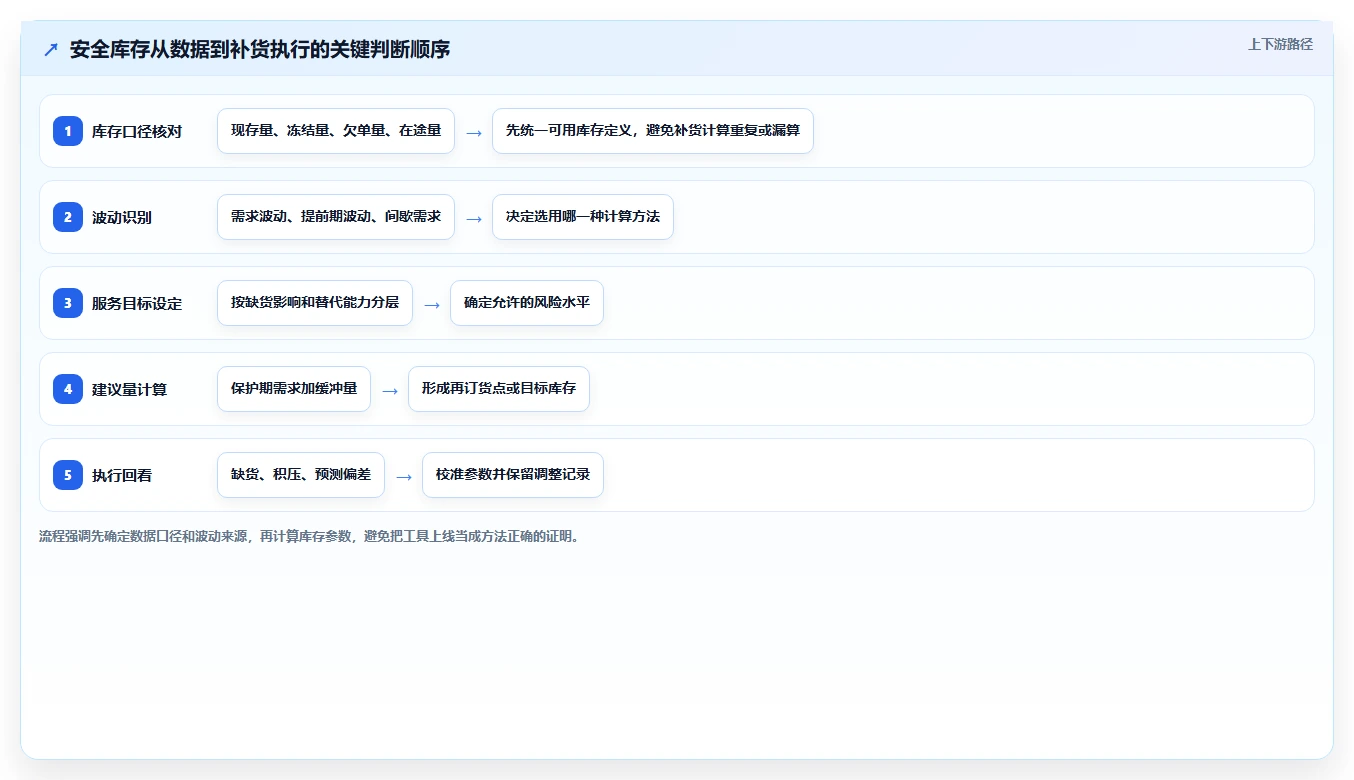
Task: Click the 保护期需求加缓冲量 box
Action: [294, 389]
